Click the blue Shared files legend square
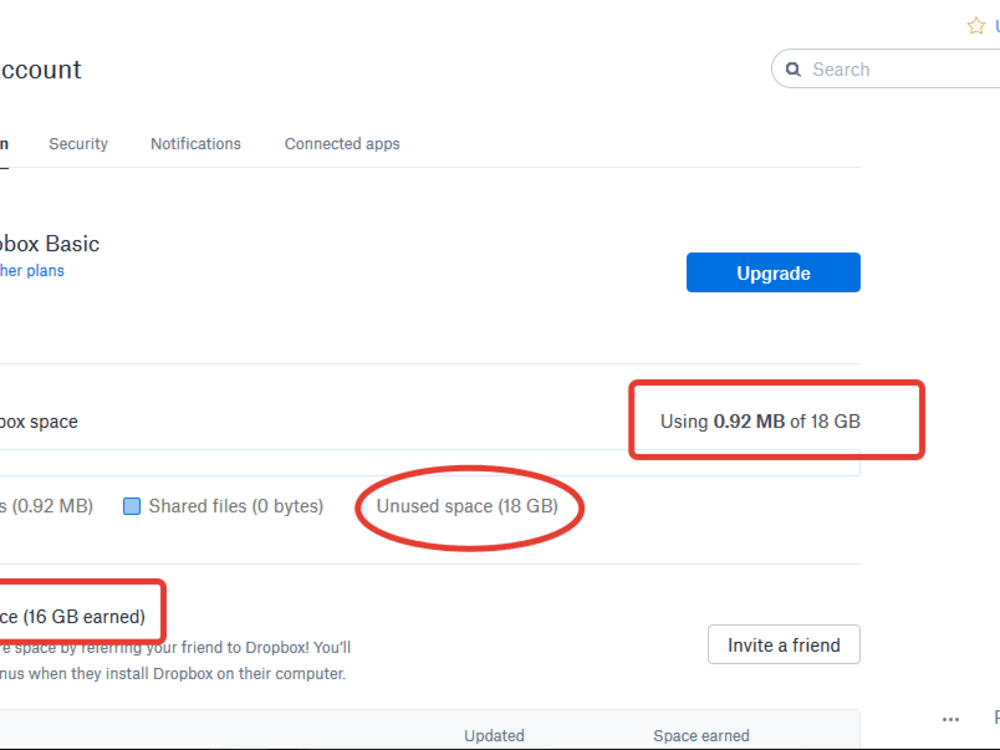Image resolution: width=1000 pixels, height=750 pixels. (131, 506)
